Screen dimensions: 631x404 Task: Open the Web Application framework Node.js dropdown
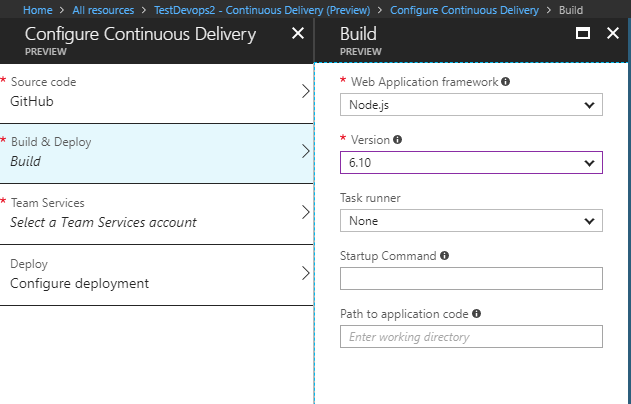coord(471,105)
